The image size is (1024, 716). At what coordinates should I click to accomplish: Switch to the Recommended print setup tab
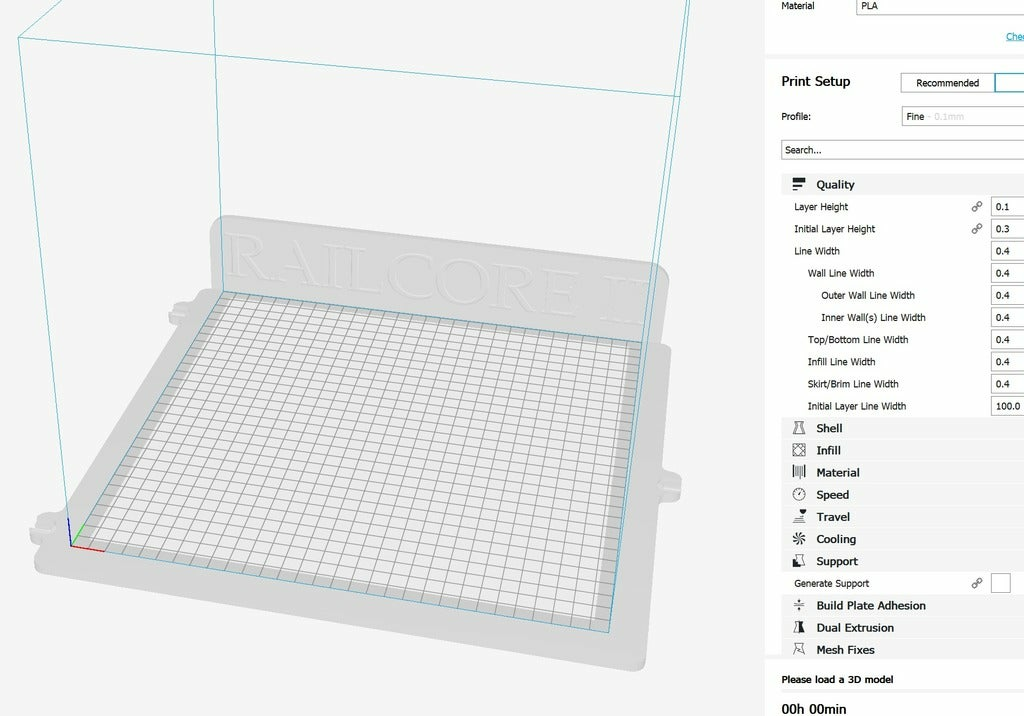(x=948, y=83)
